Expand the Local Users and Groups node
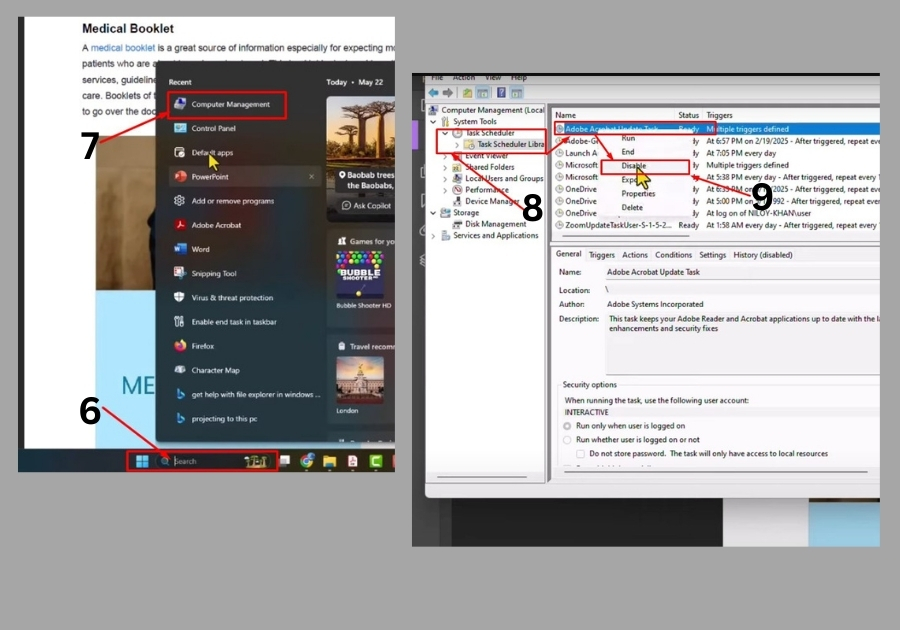900x630 pixels. [445, 178]
